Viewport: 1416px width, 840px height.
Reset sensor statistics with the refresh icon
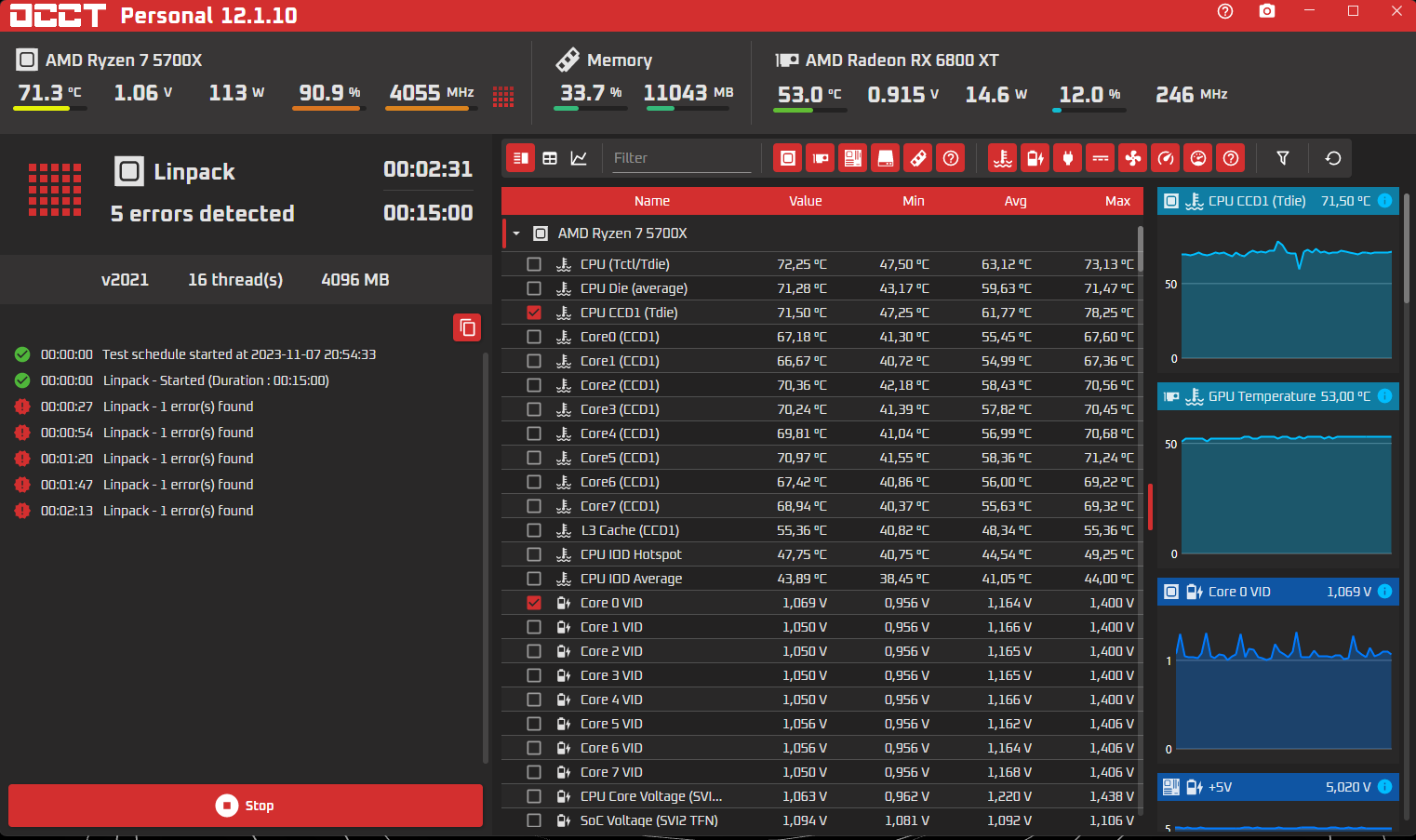point(1333,158)
